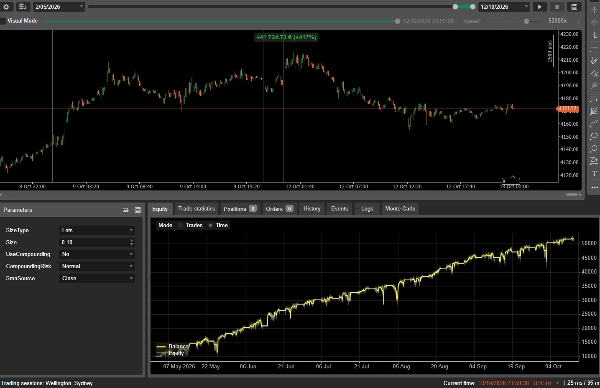Click the end handle of date range slider
600x388 pixels.
tap(473, 7)
